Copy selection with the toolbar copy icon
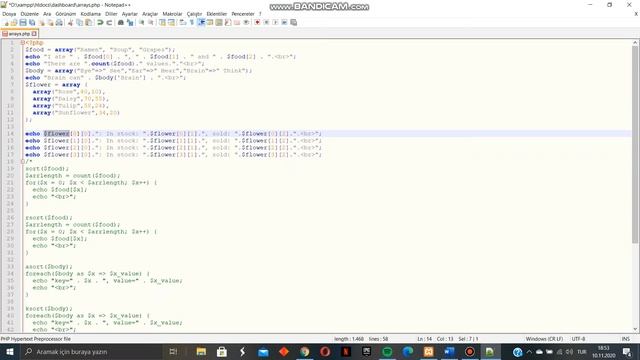640x360 pixels. [79, 22]
